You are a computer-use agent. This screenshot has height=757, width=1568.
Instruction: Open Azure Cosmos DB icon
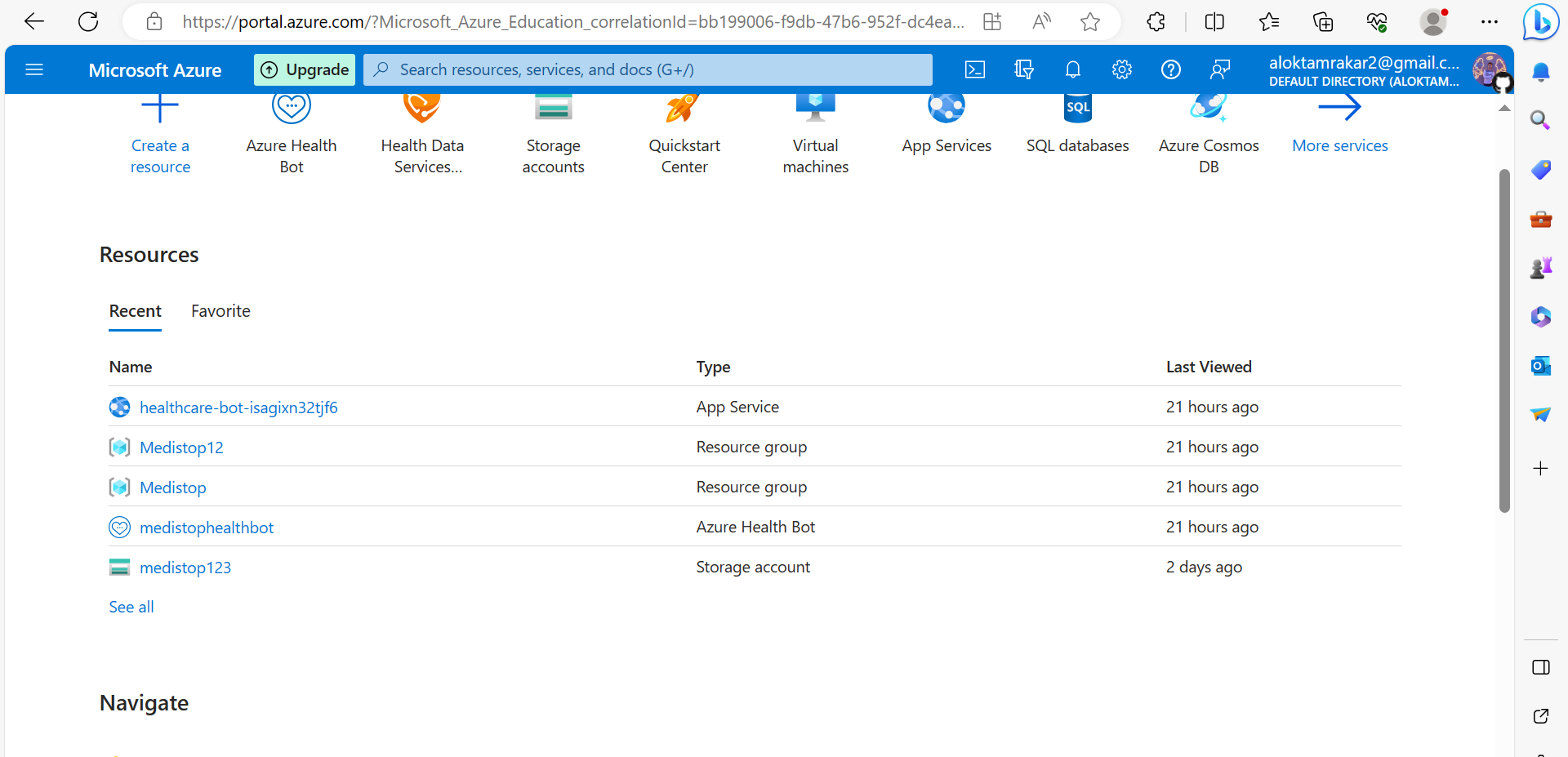[1209, 108]
